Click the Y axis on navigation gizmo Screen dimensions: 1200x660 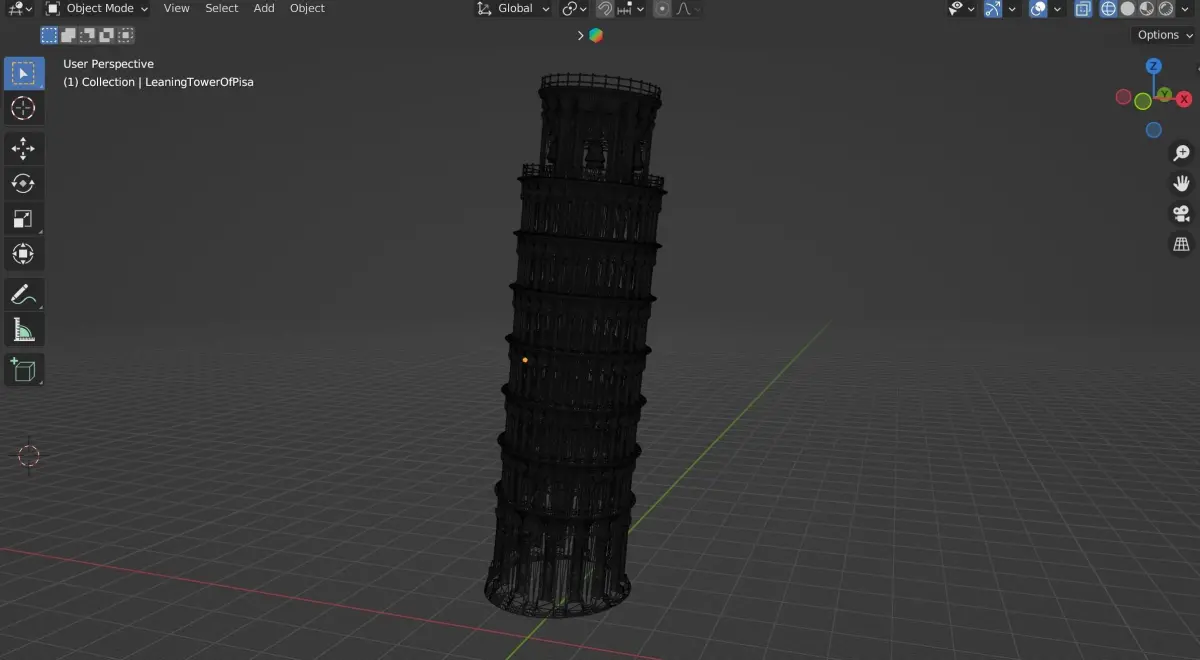[x=1164, y=93]
